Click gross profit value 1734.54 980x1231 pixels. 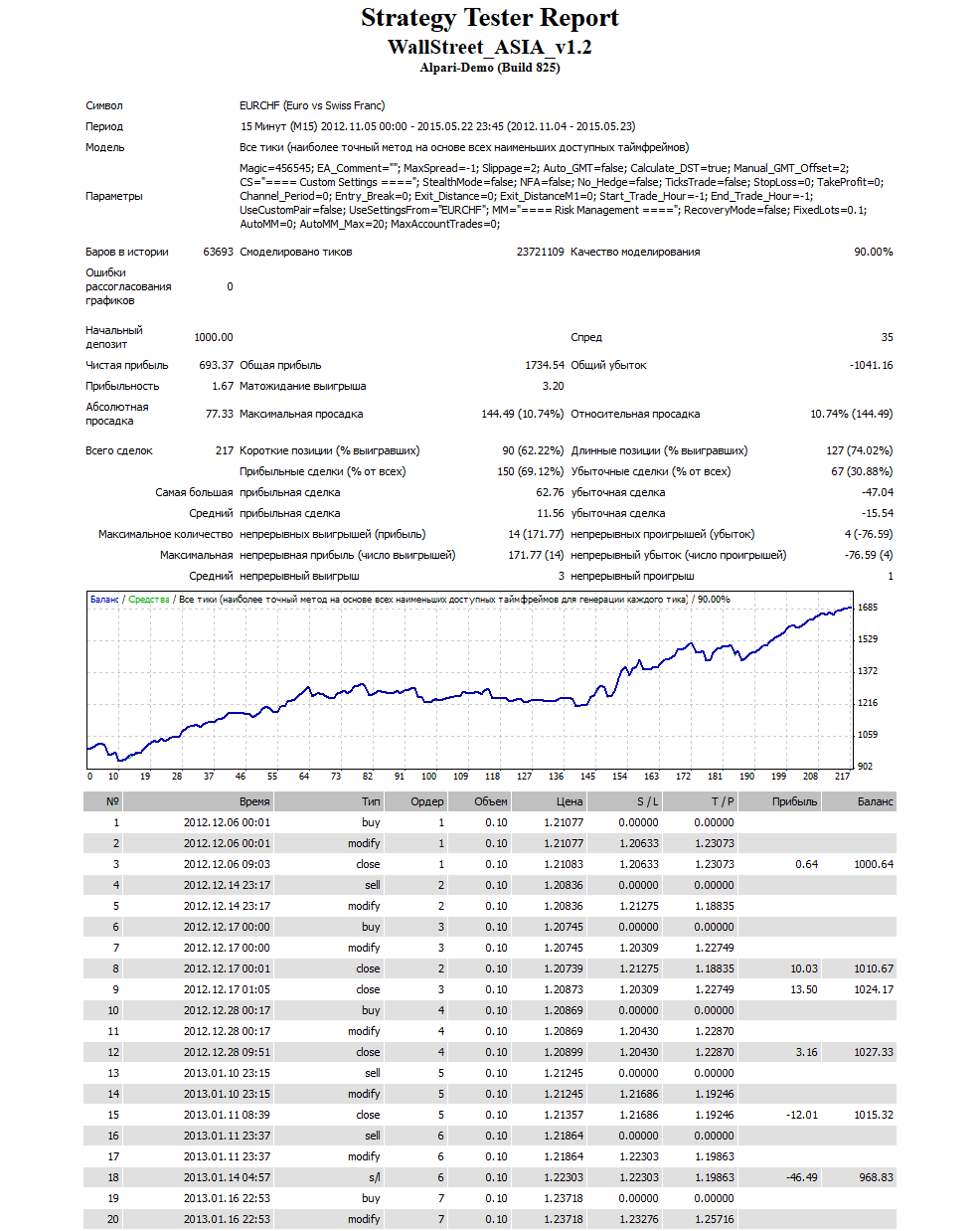pyautogui.click(x=545, y=365)
